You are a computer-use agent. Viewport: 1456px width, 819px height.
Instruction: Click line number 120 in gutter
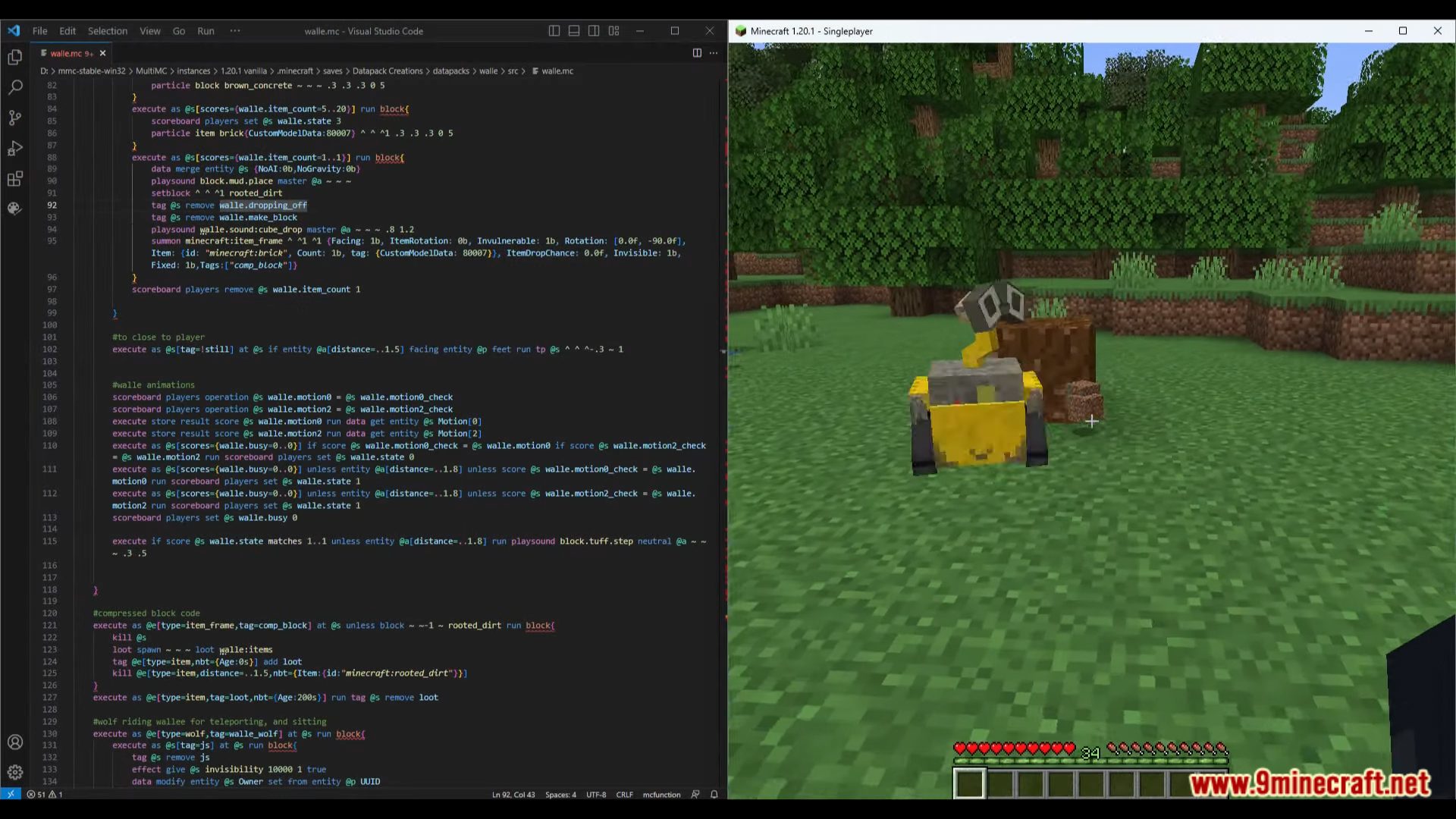pos(49,613)
